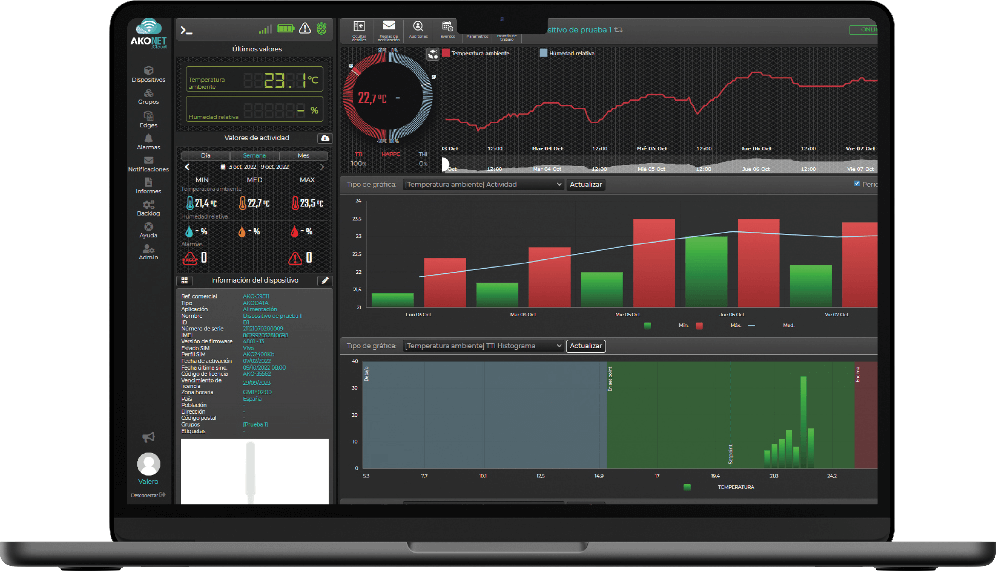Click the edit icon beside the device title
The height and width of the screenshot is (571, 996).
619,30
